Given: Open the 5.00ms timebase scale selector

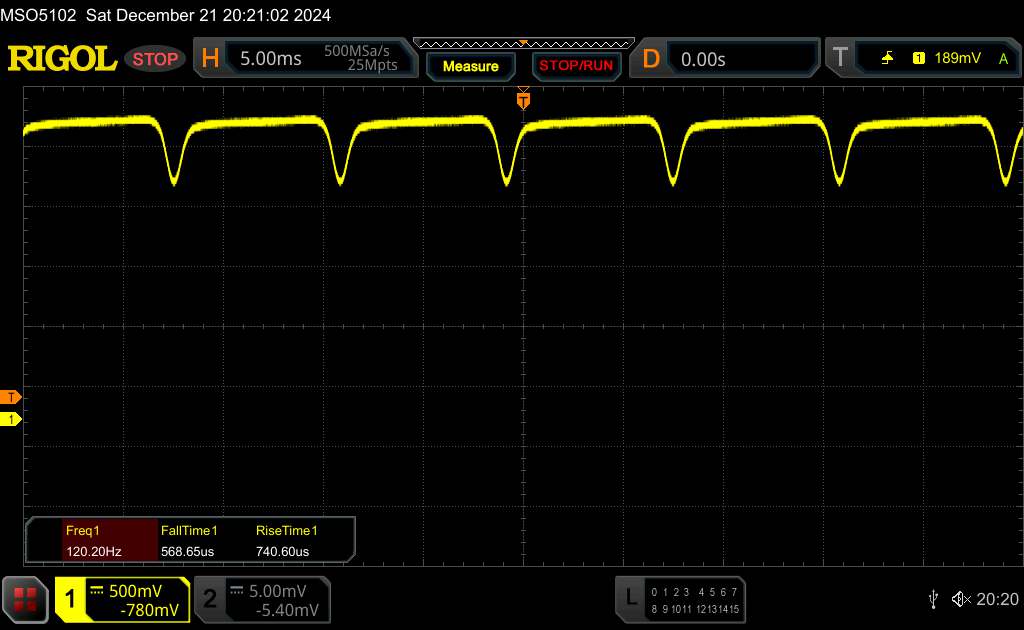Looking at the screenshot, I should click(270, 59).
